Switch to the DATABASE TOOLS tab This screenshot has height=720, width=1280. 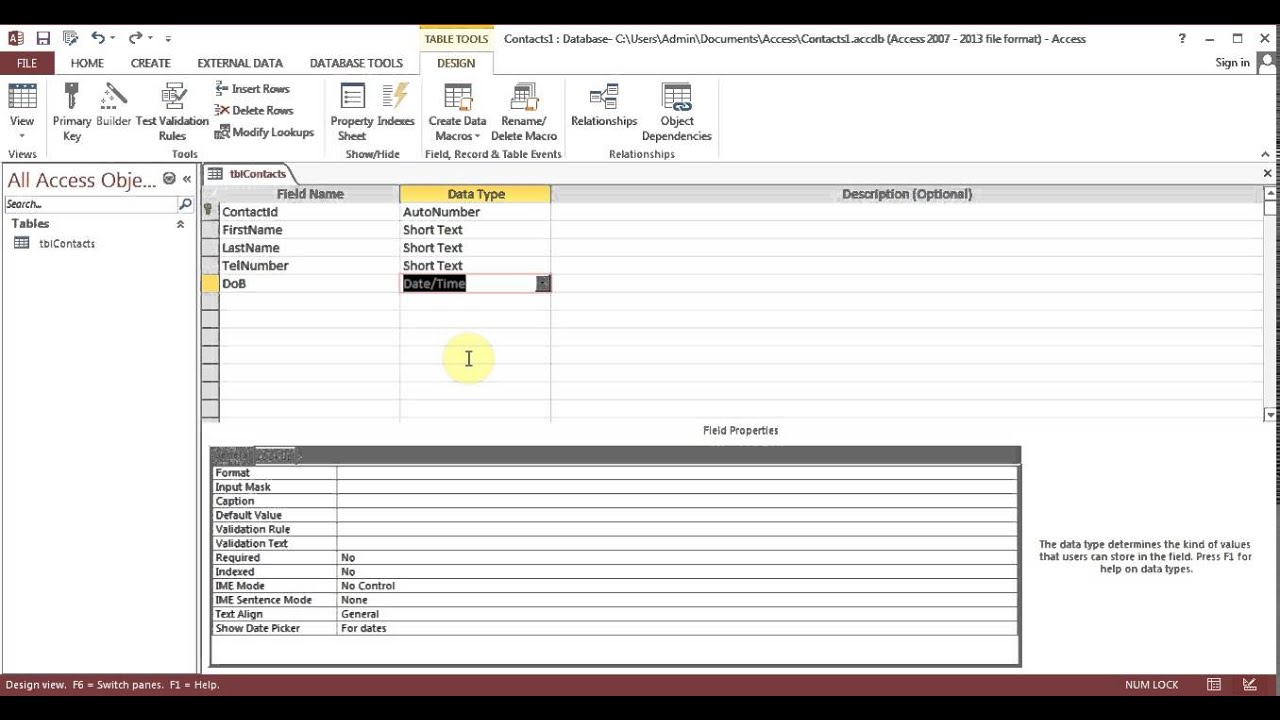point(356,63)
